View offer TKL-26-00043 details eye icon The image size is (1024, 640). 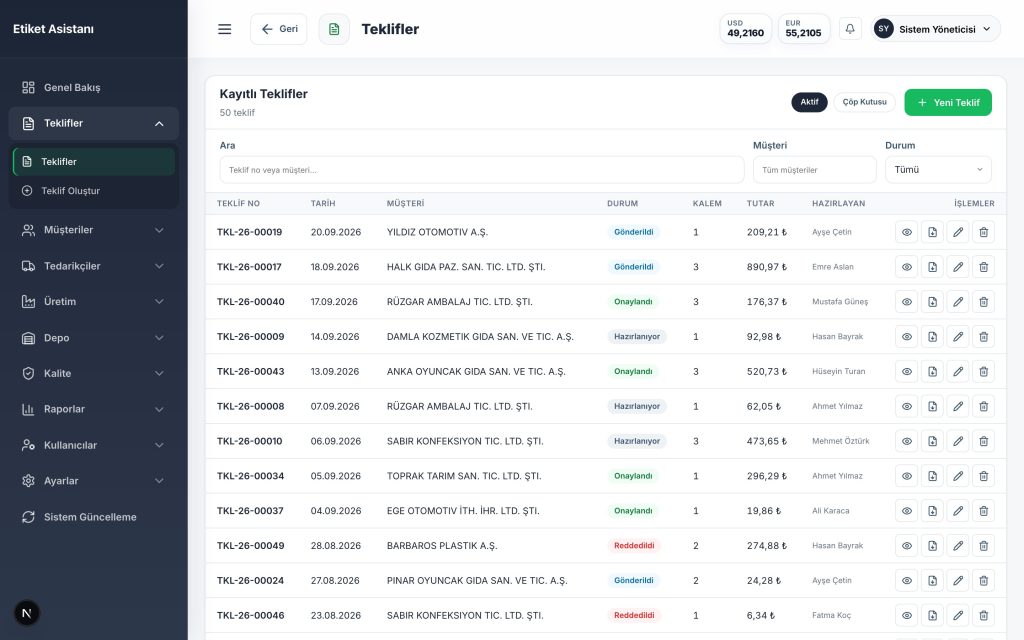(x=906, y=372)
